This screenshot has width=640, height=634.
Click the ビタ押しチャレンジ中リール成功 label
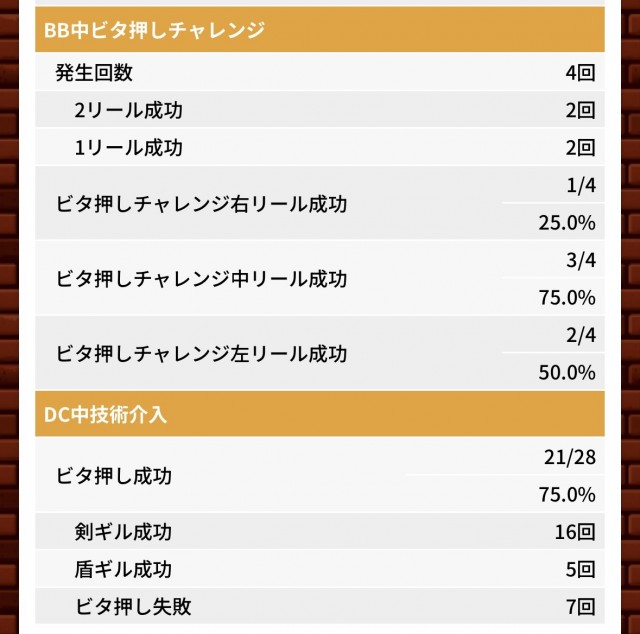[201, 278]
